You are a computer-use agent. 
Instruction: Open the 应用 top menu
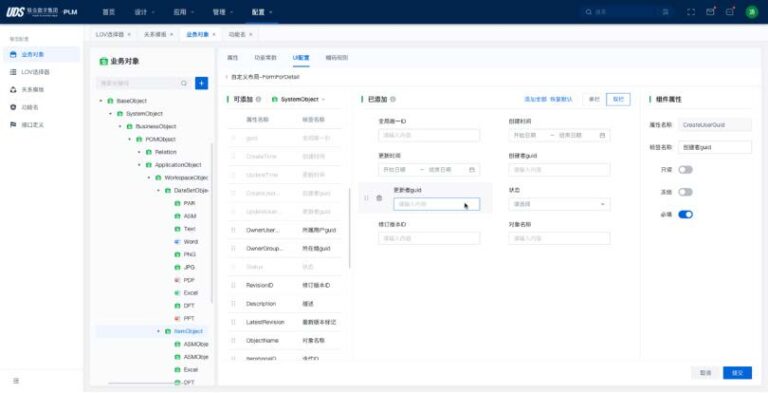click(x=184, y=12)
